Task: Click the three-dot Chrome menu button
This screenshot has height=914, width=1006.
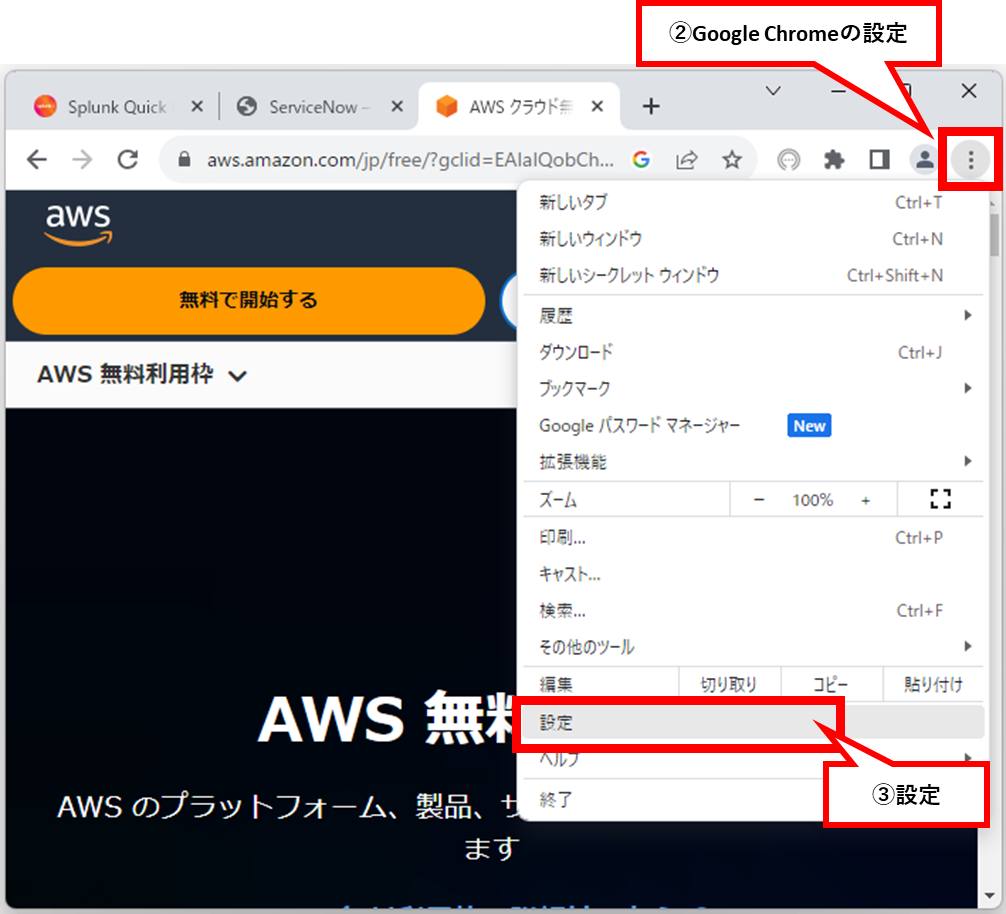Action: pyautogui.click(x=970, y=159)
